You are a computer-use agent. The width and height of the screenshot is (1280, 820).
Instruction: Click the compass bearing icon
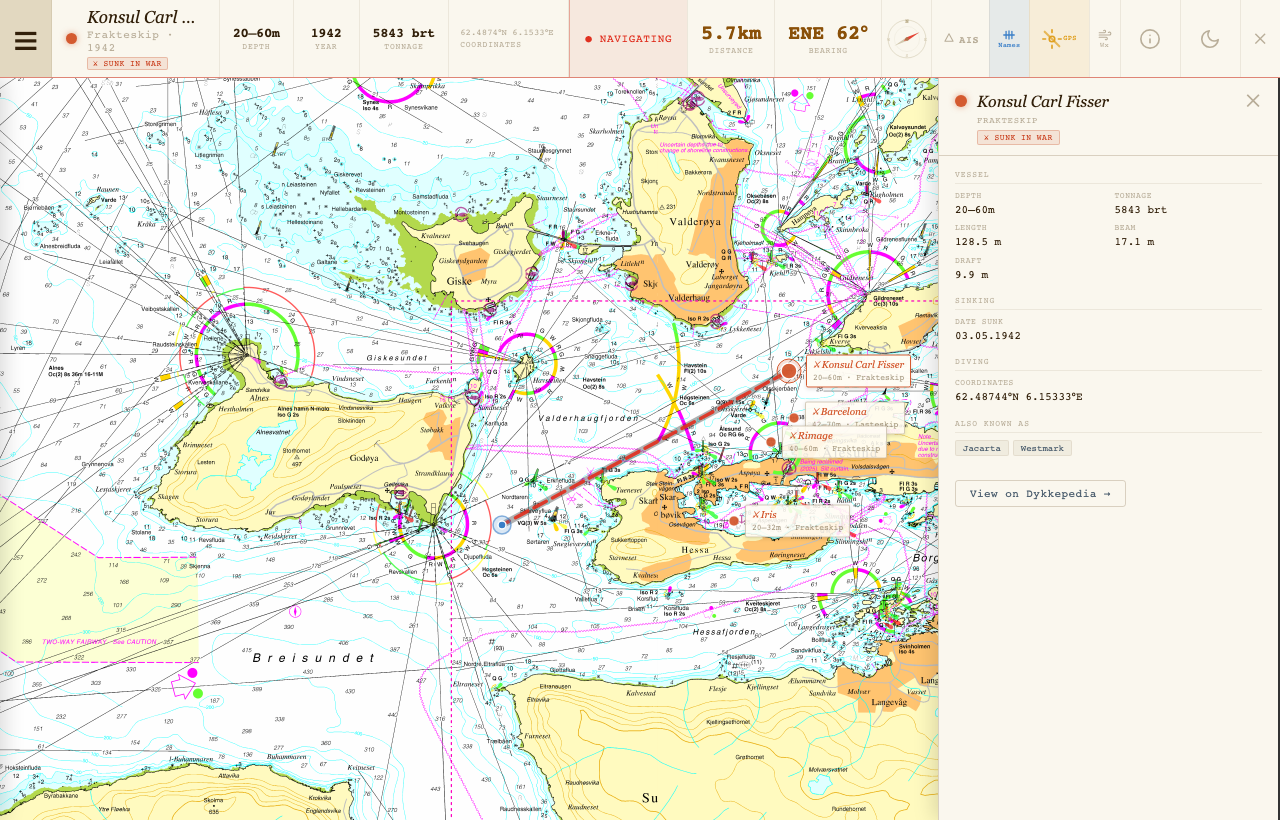(907, 39)
